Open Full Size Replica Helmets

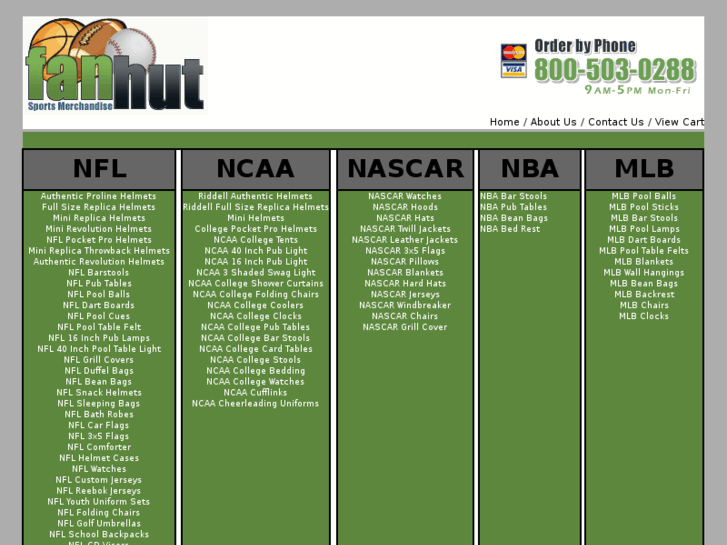[98, 207]
